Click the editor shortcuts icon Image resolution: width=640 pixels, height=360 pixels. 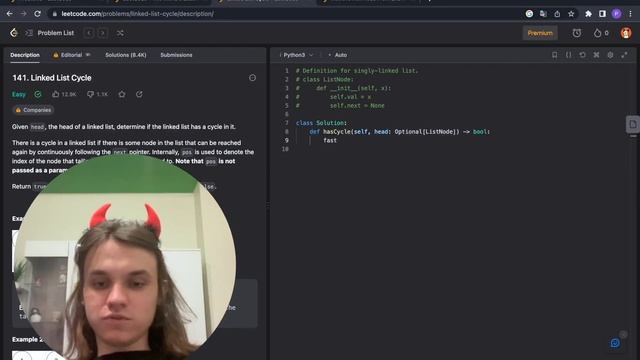point(596,55)
